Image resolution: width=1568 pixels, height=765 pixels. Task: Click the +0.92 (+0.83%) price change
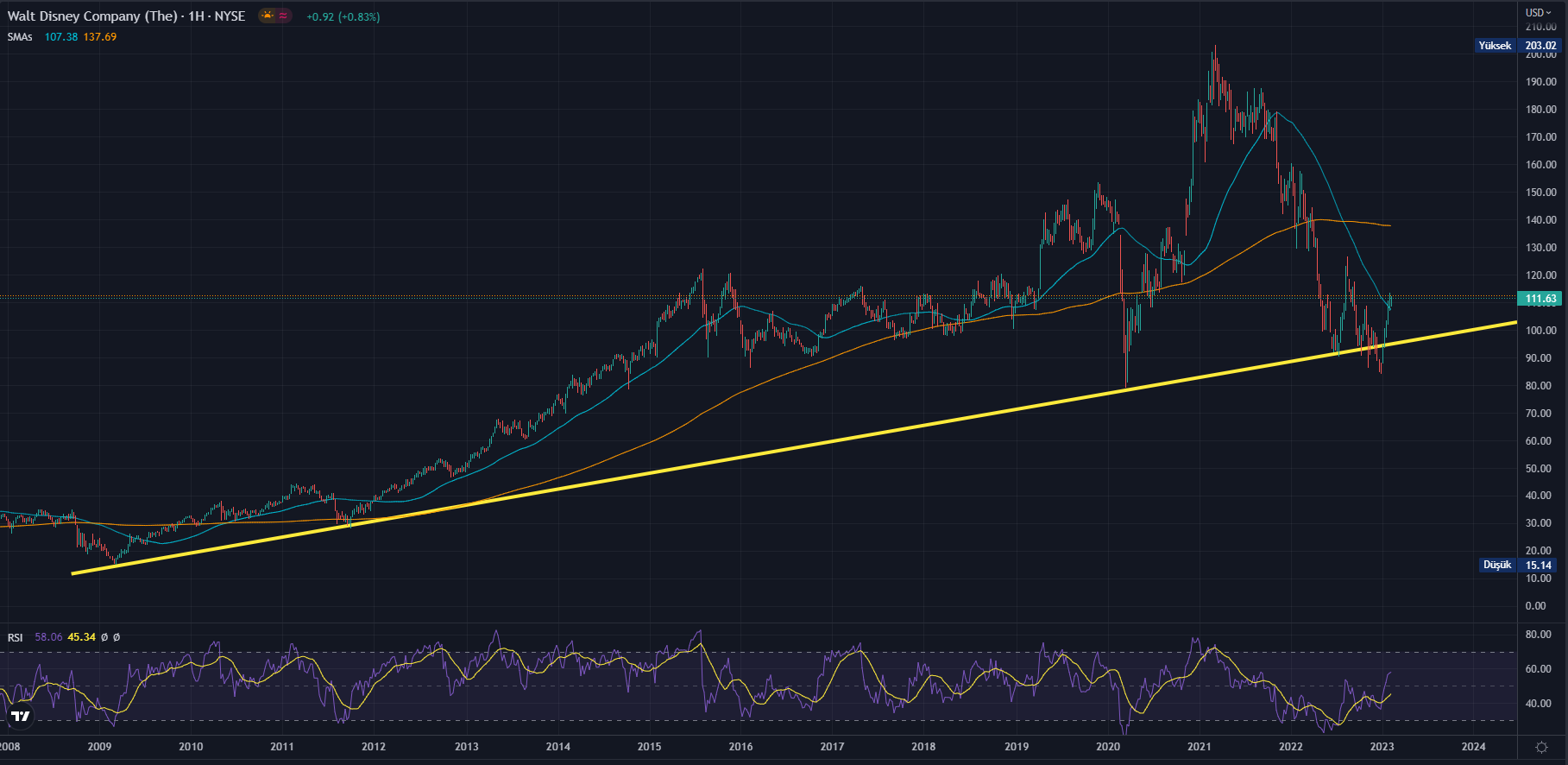point(343,16)
